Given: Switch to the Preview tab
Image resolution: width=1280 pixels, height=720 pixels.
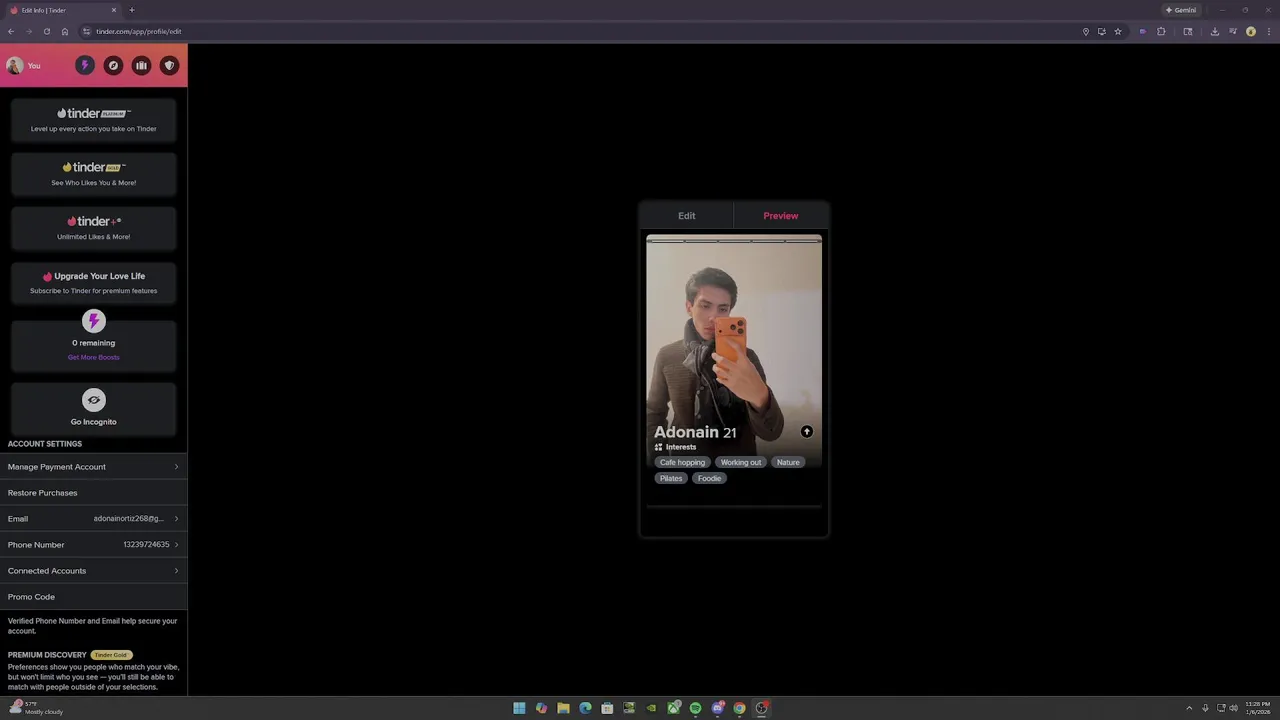Looking at the screenshot, I should tap(781, 216).
